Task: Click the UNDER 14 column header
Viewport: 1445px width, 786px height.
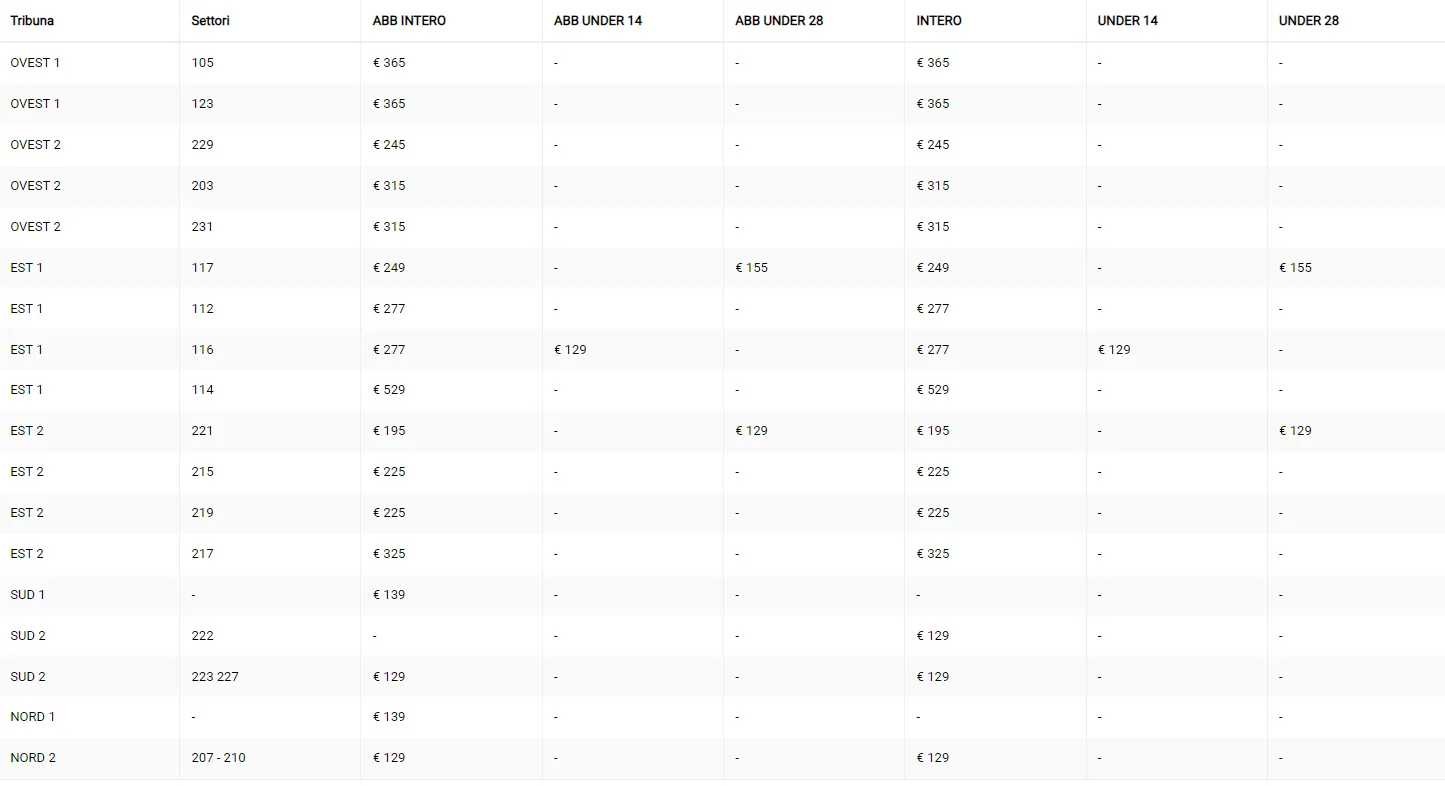Action: coord(1127,20)
